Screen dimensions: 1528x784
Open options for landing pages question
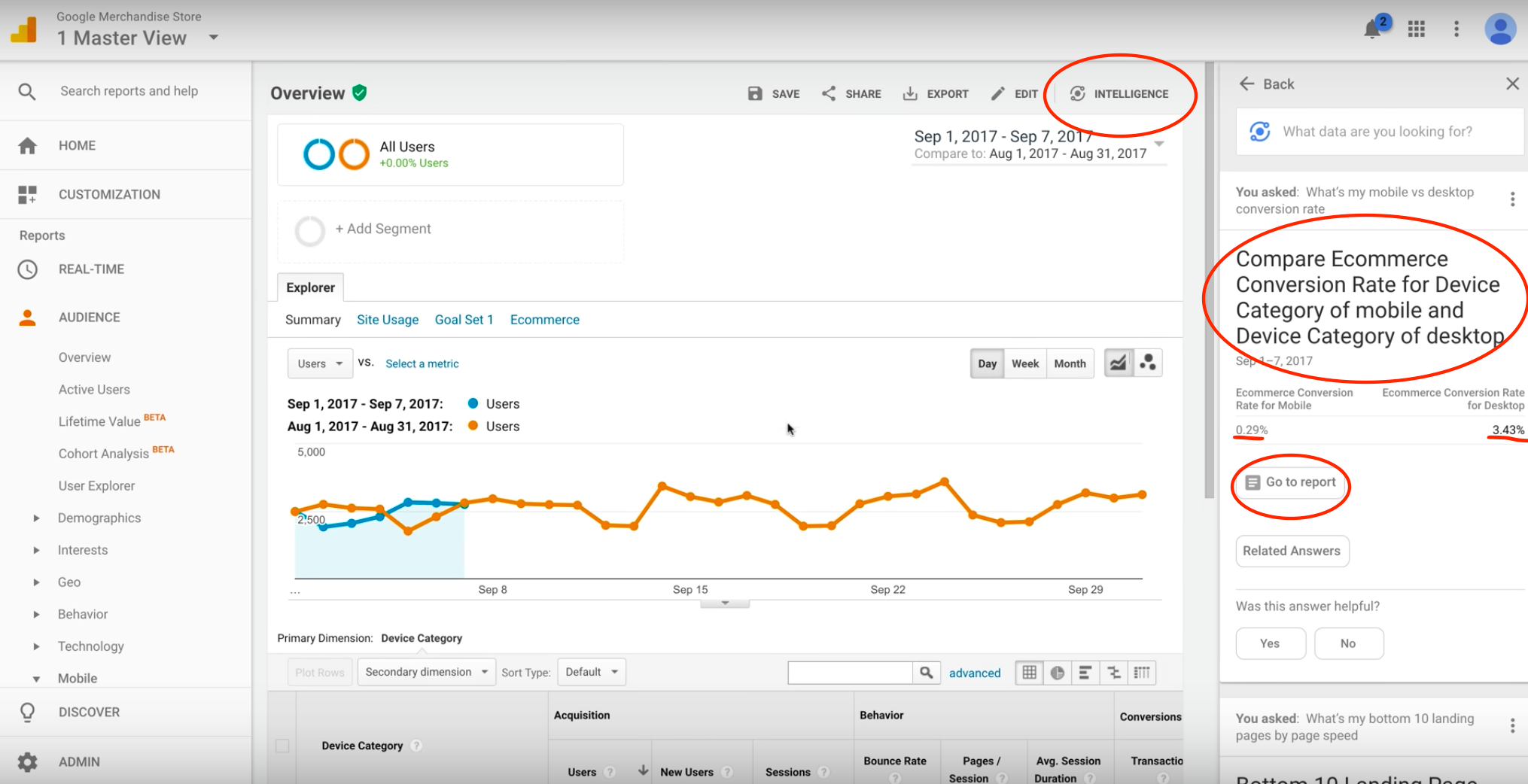(1512, 726)
